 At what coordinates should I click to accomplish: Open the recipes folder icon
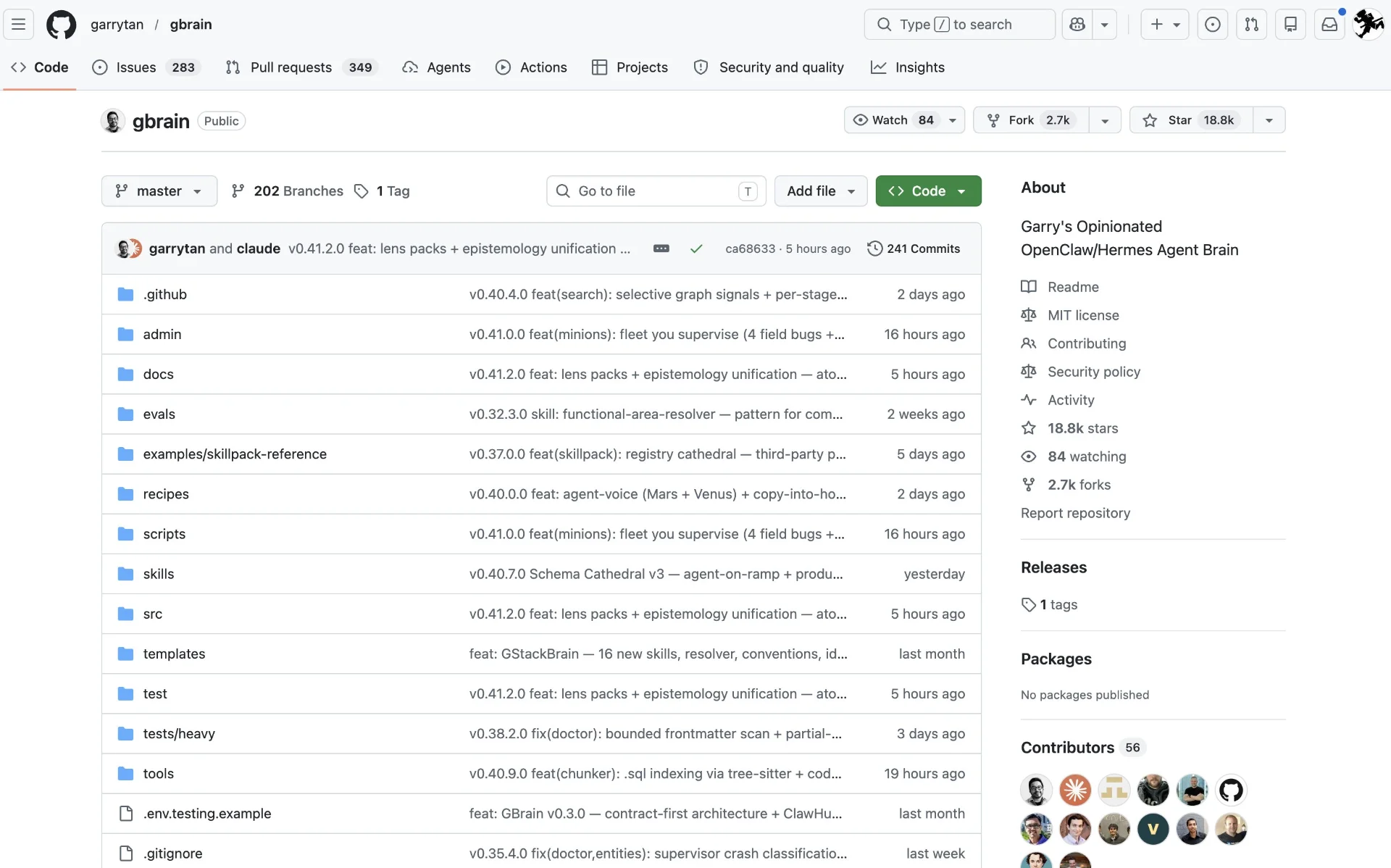[125, 493]
